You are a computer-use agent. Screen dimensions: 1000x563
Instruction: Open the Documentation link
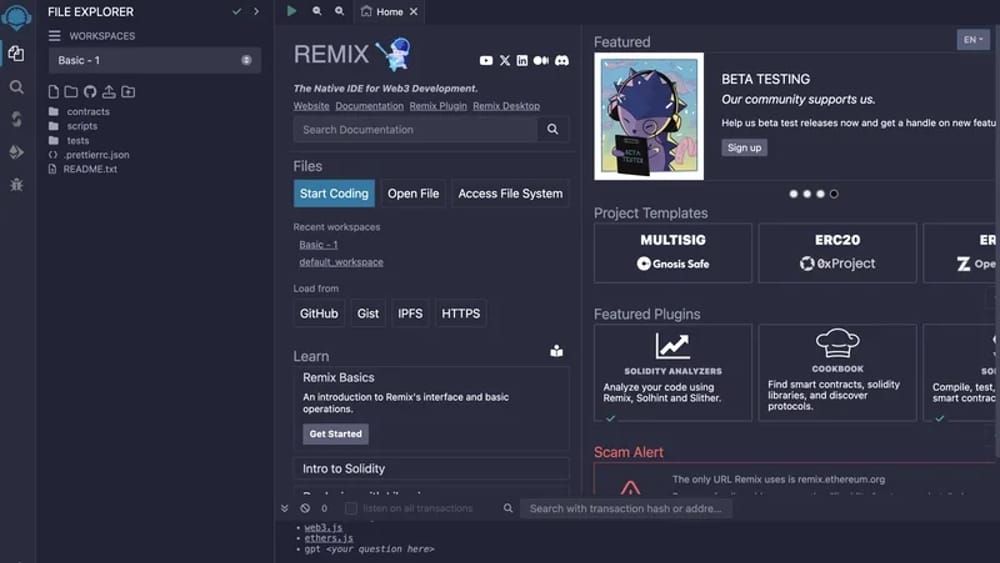coord(369,106)
